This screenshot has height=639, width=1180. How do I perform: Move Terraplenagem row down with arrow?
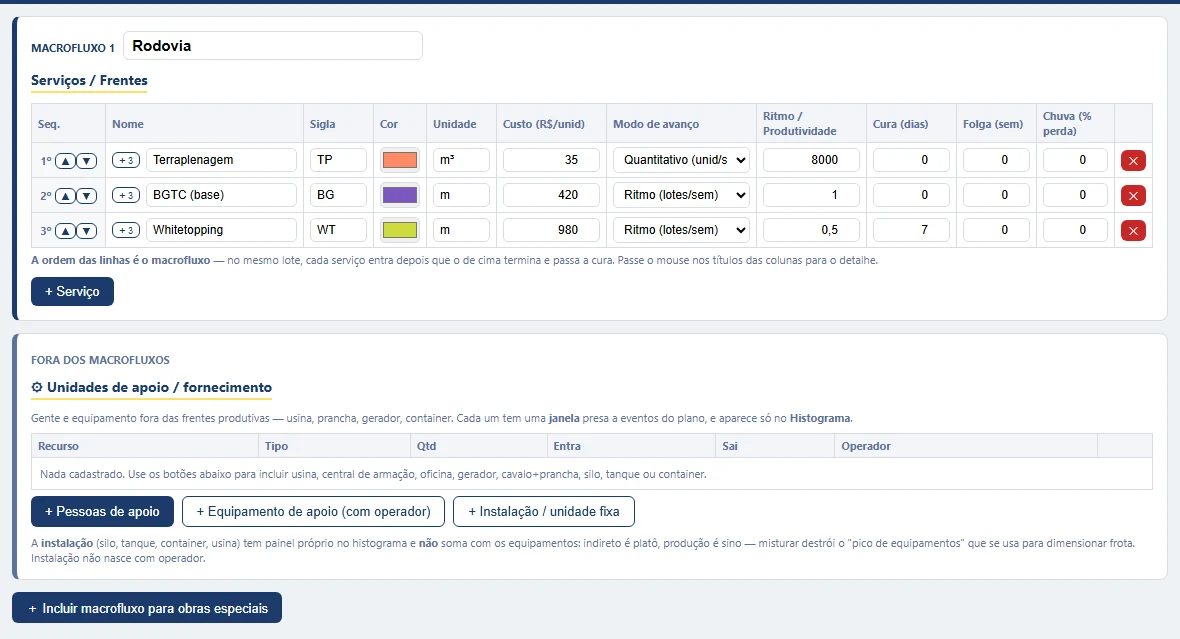(x=87, y=160)
